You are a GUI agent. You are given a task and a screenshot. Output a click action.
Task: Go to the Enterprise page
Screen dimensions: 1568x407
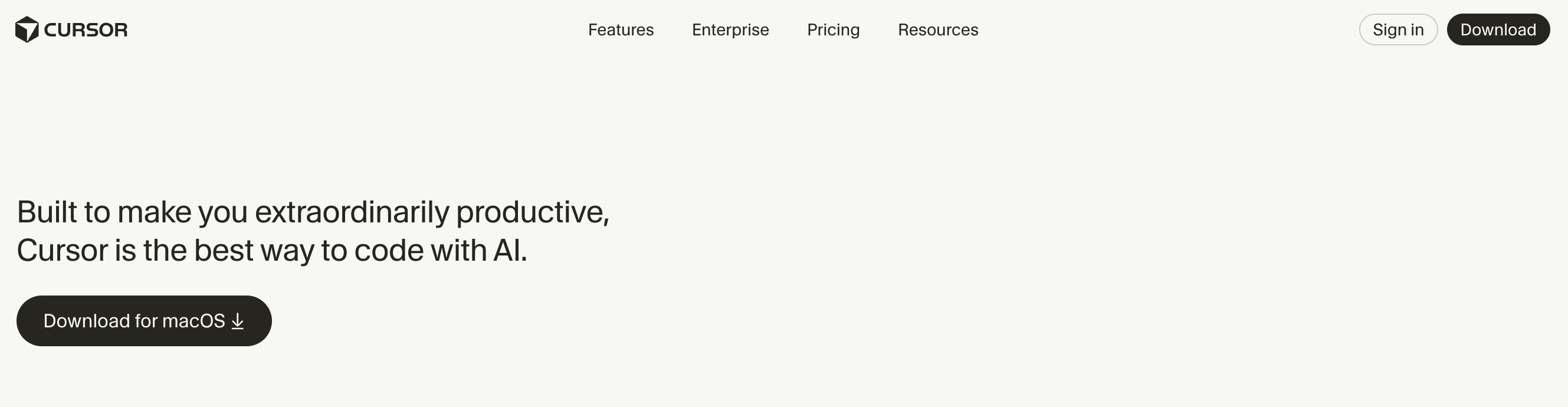tap(730, 30)
